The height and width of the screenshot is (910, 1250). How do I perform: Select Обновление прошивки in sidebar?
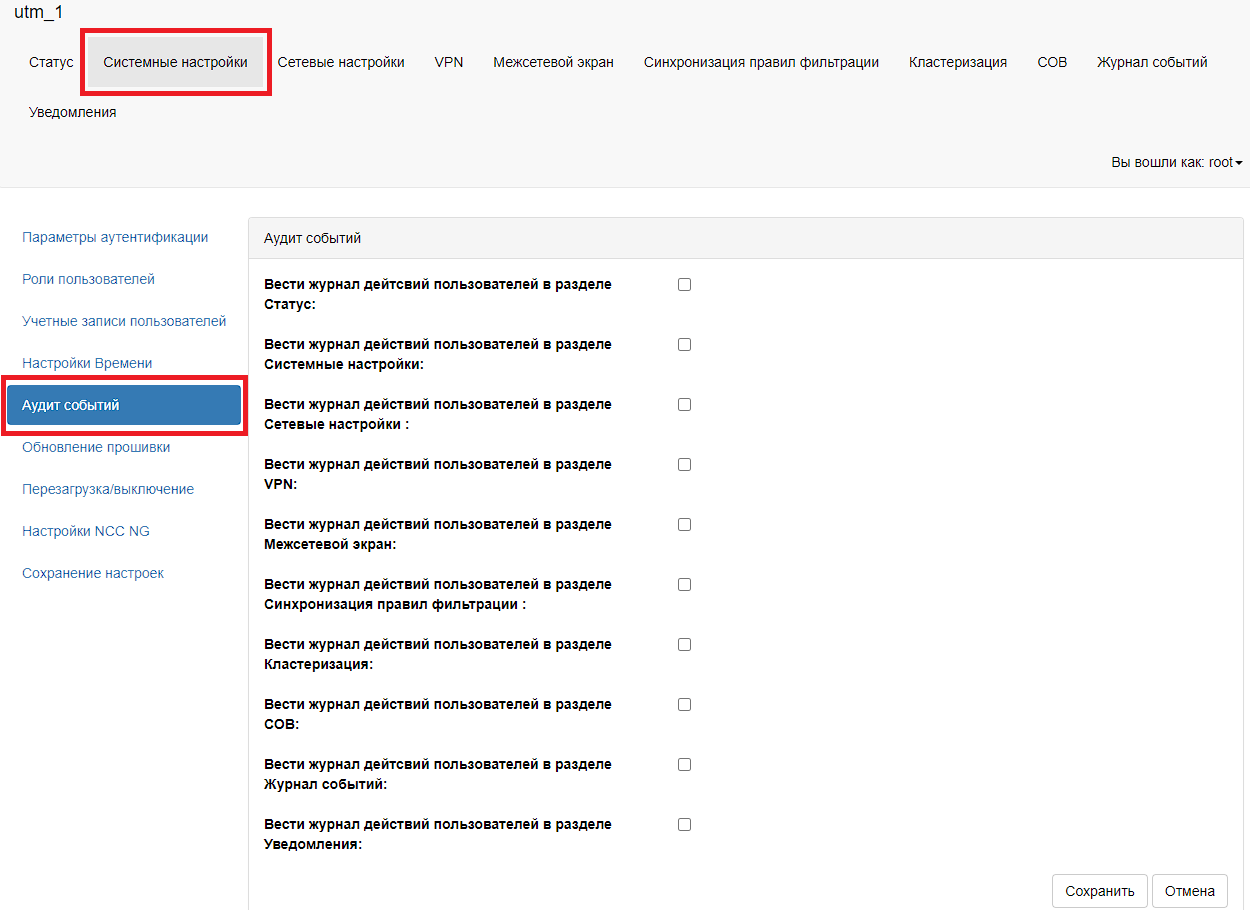tap(96, 447)
